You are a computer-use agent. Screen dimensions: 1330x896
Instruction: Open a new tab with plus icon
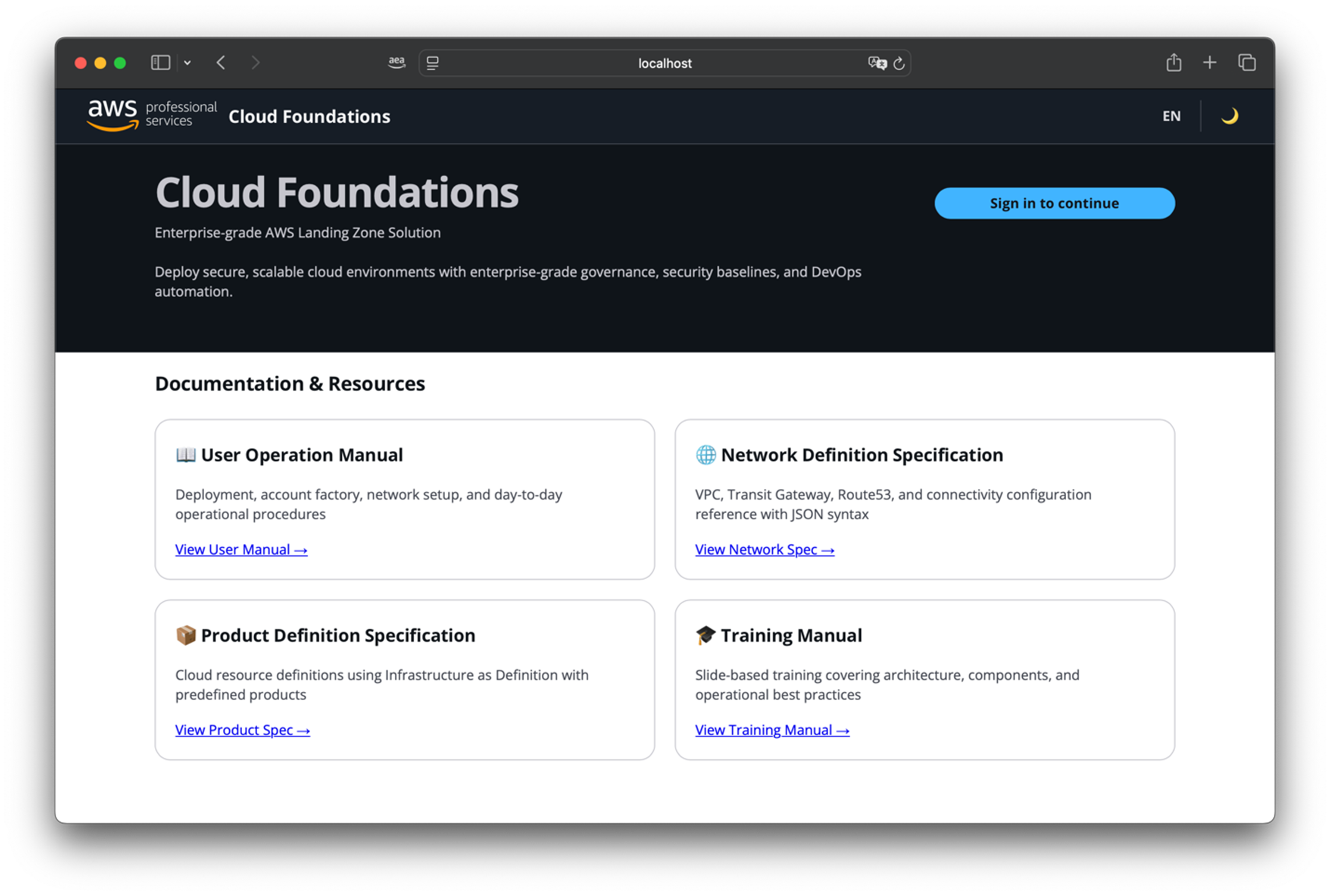pos(1209,62)
